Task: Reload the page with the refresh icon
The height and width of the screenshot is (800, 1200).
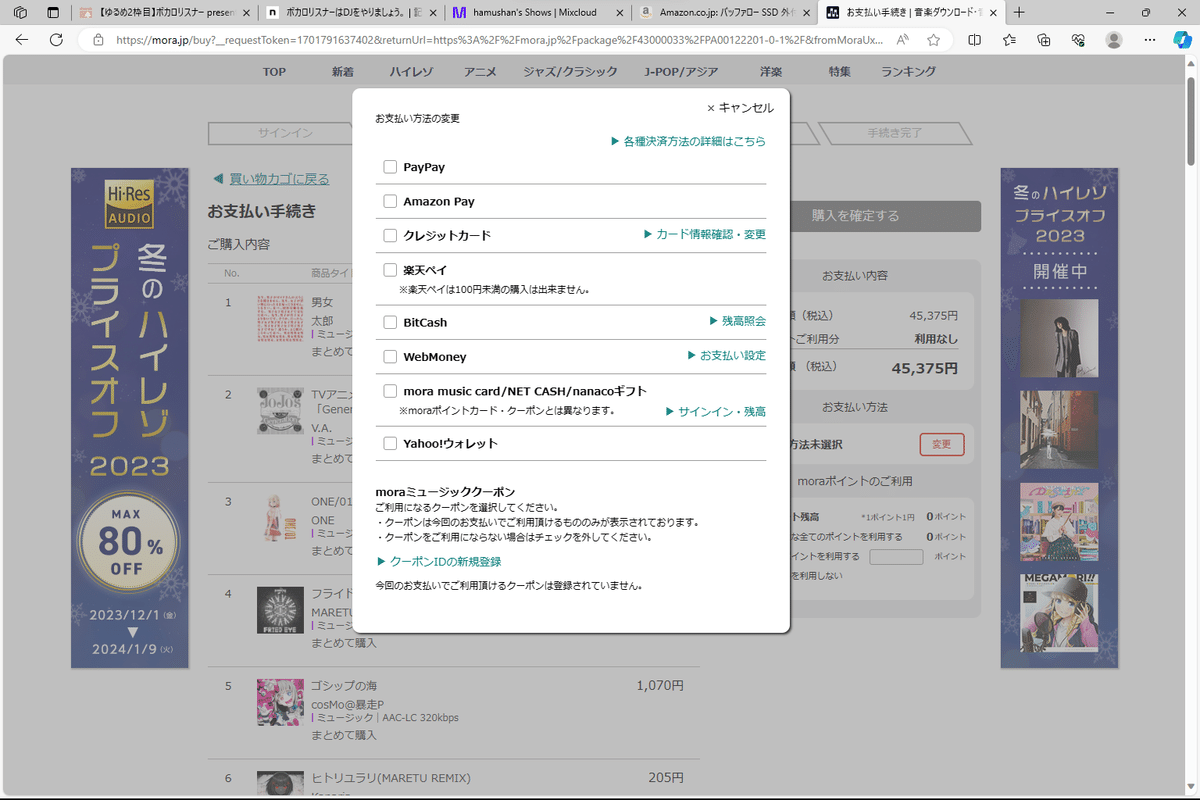Action: 57,40
